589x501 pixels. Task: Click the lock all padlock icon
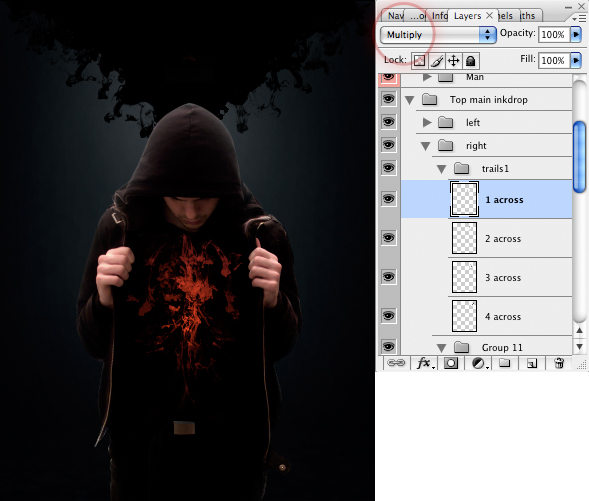coord(471,60)
